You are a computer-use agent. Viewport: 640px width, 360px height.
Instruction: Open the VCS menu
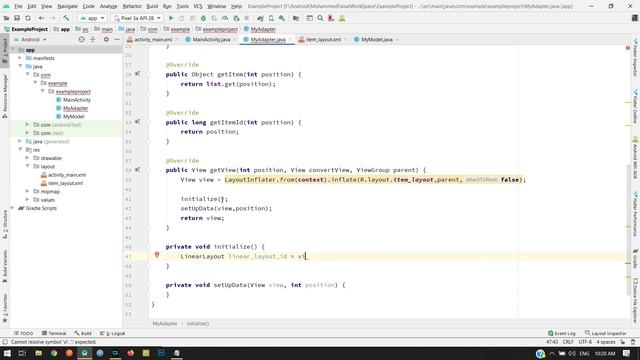click(x=198, y=6)
